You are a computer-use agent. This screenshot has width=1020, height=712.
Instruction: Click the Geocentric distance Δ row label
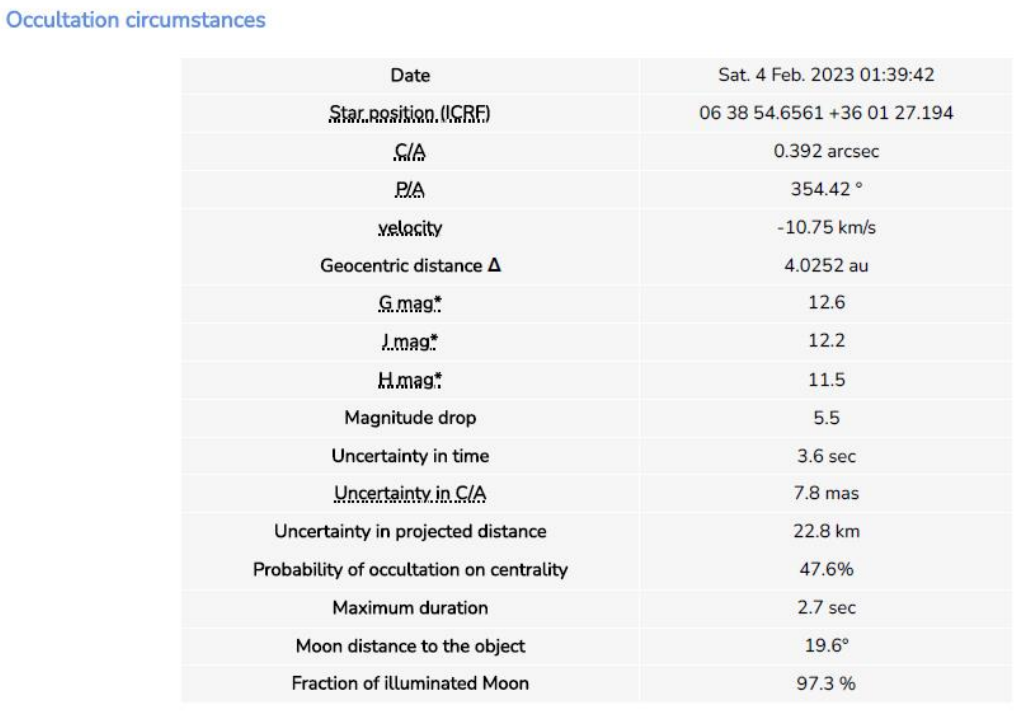pos(410,265)
